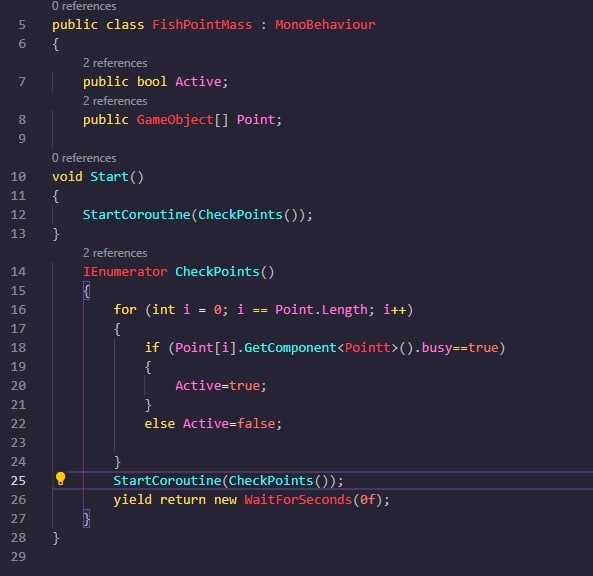
Task: Click the Pointt type argument on line 18
Action: coord(367,348)
